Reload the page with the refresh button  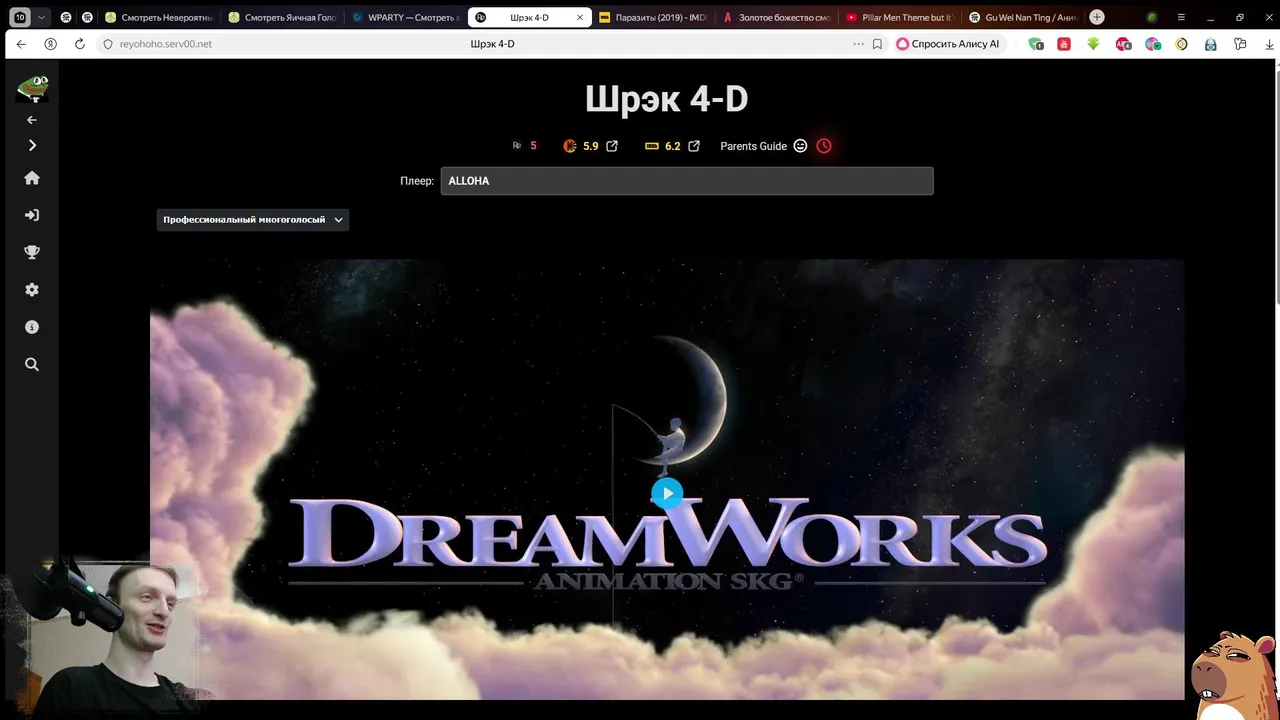(x=80, y=44)
